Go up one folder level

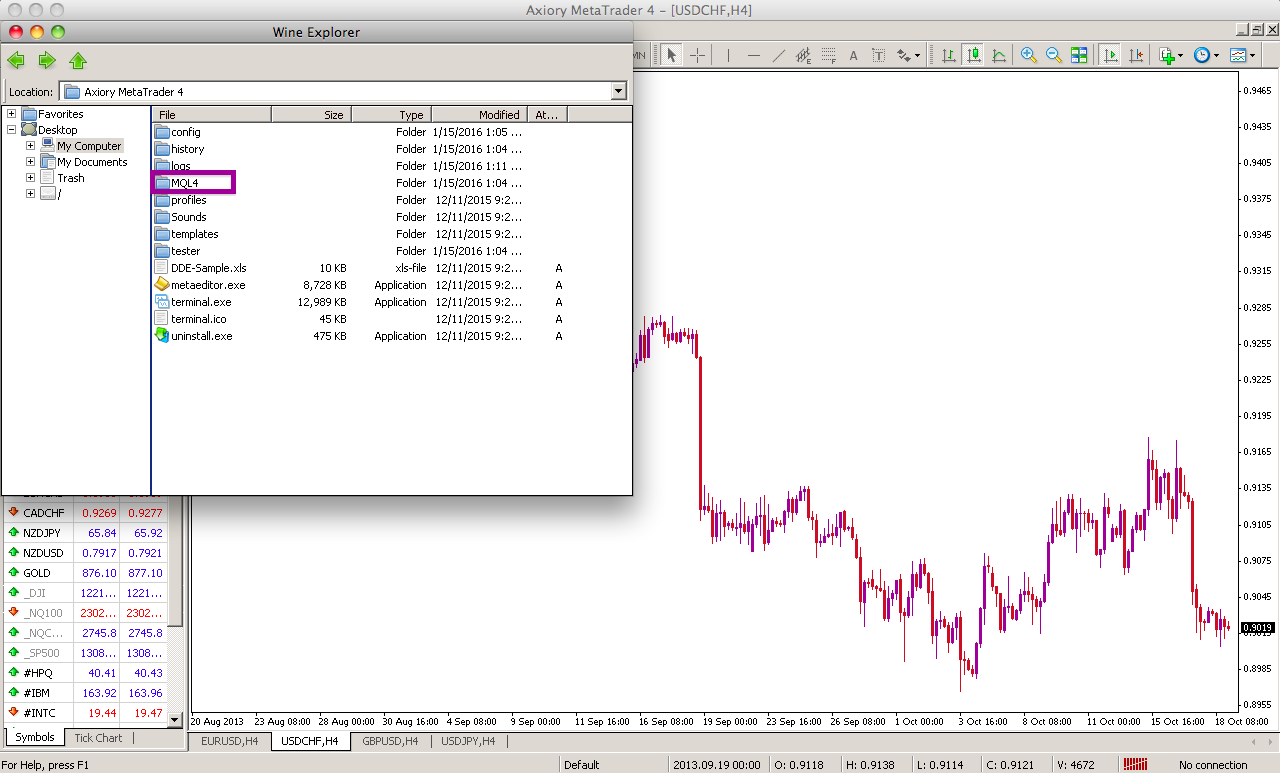pyautogui.click(x=77, y=61)
